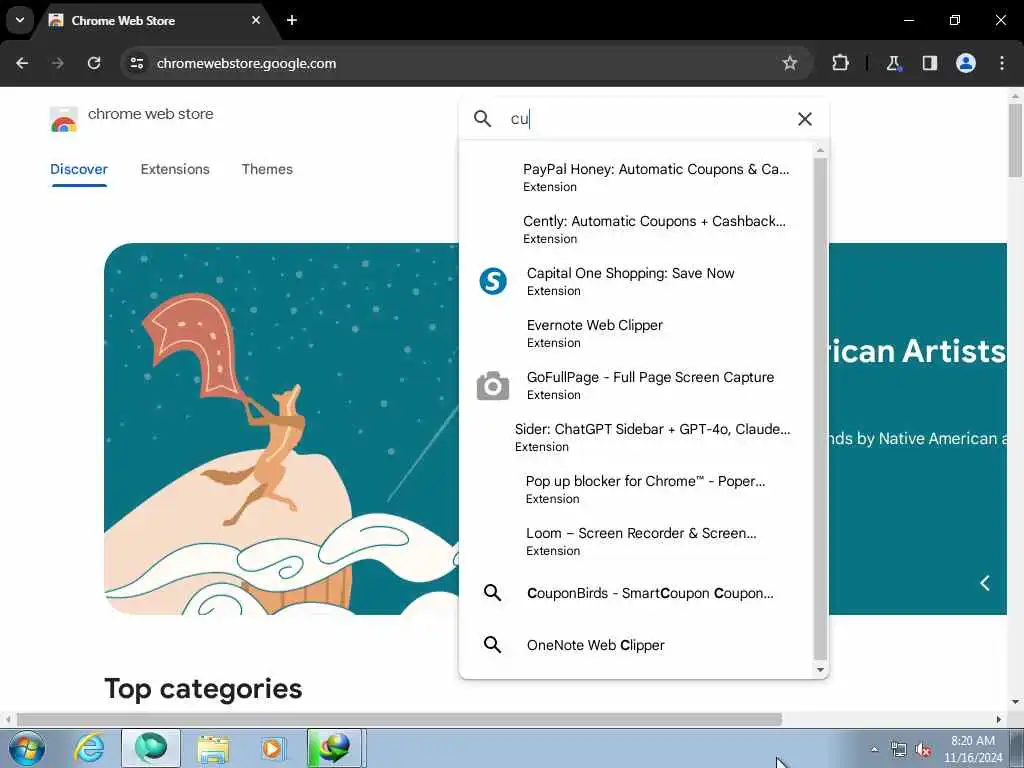Open the Extensions puzzle icon

pyautogui.click(x=840, y=63)
